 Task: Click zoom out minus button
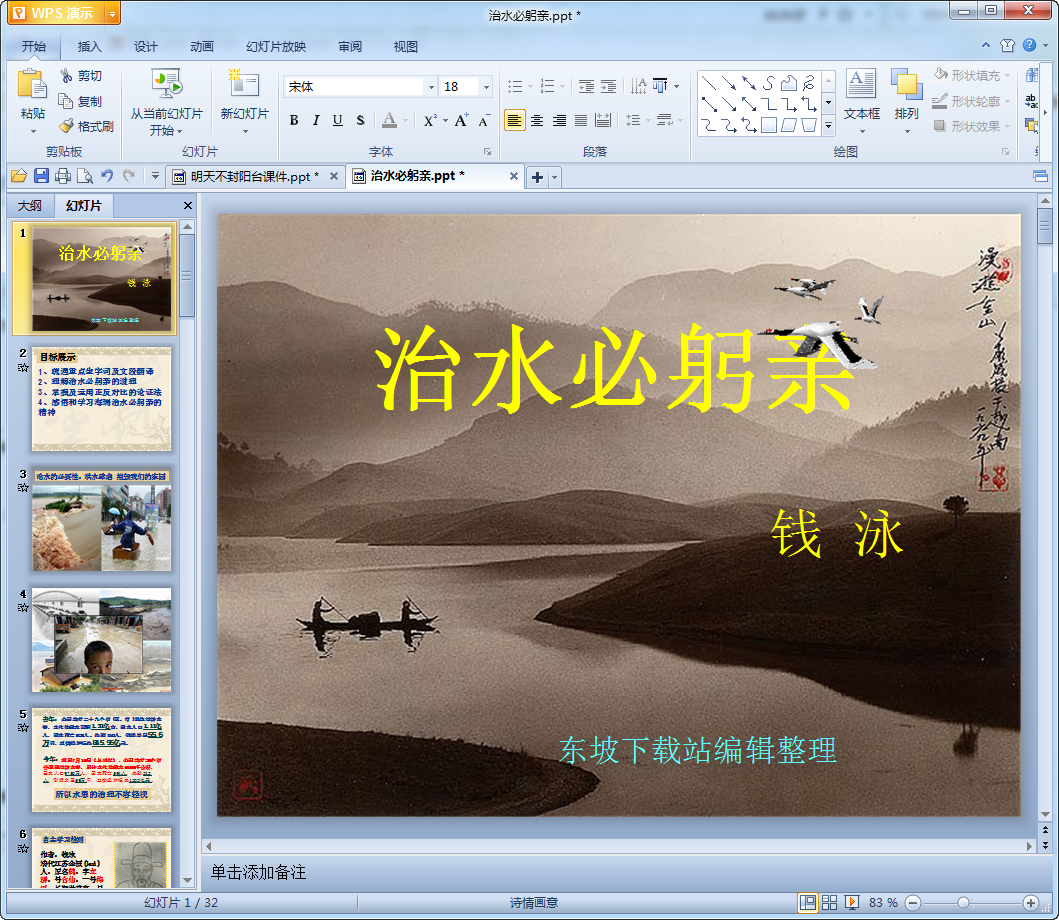coord(912,902)
